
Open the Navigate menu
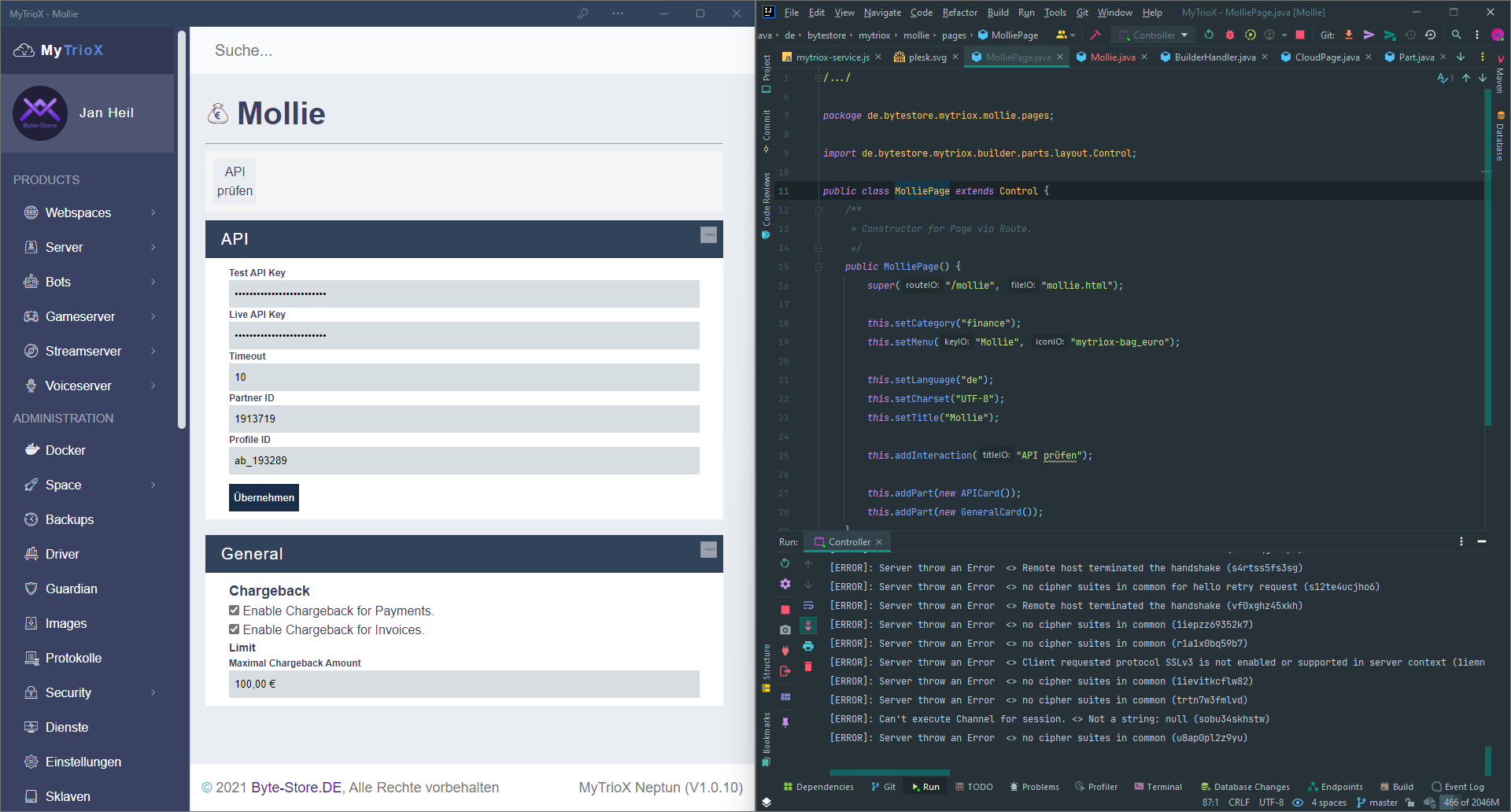click(882, 13)
